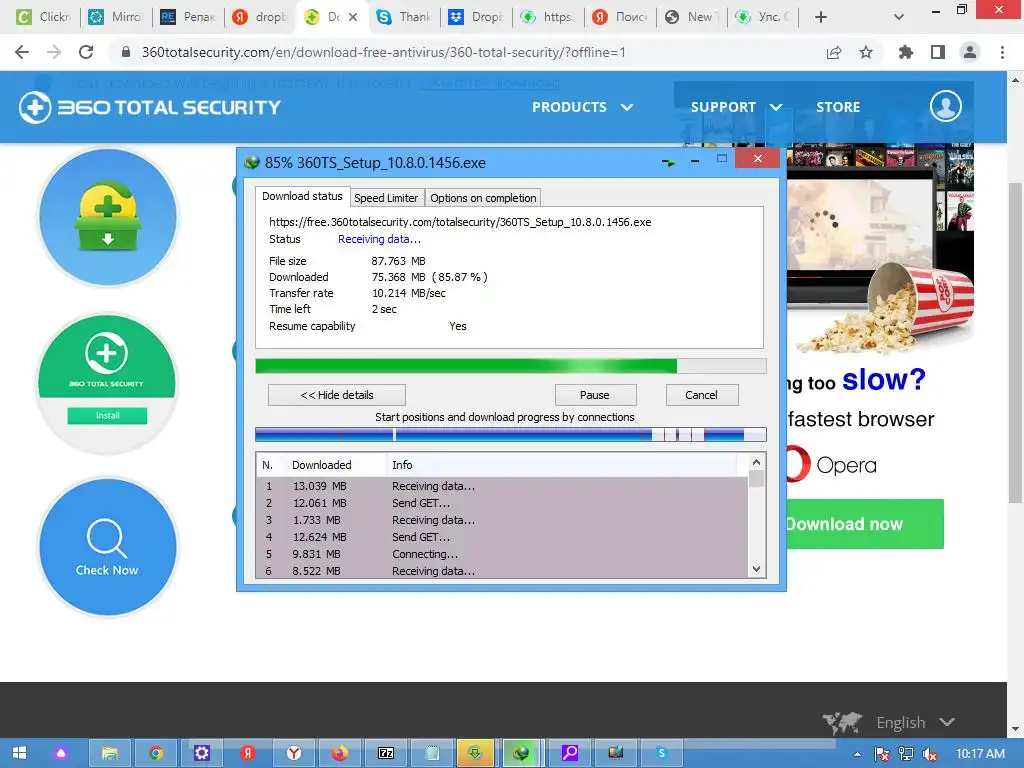This screenshot has height=768, width=1024.
Task: Switch to the Dropbox browser tab
Action: (477, 17)
